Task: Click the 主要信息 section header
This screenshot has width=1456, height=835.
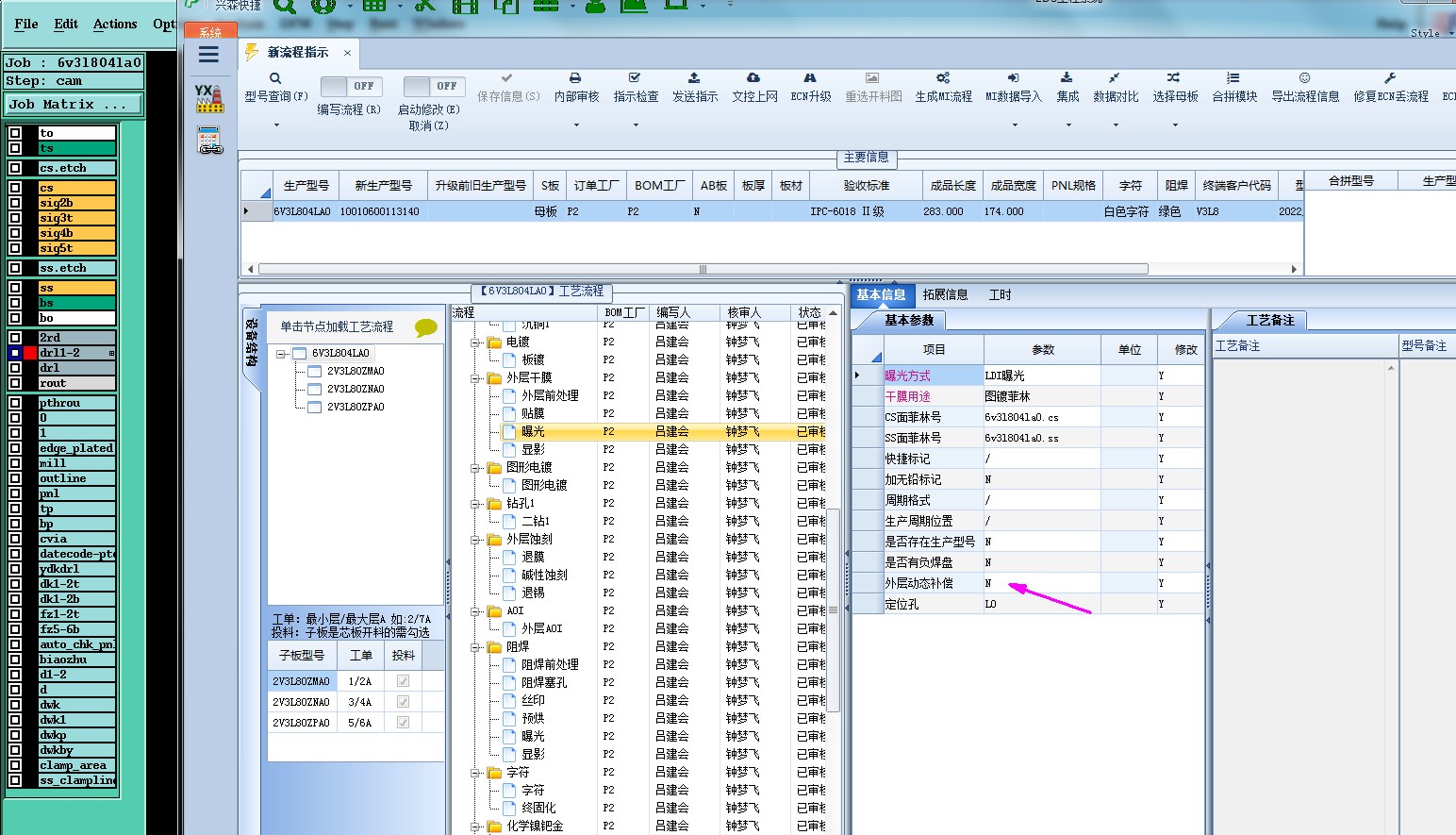Action: 866,158
